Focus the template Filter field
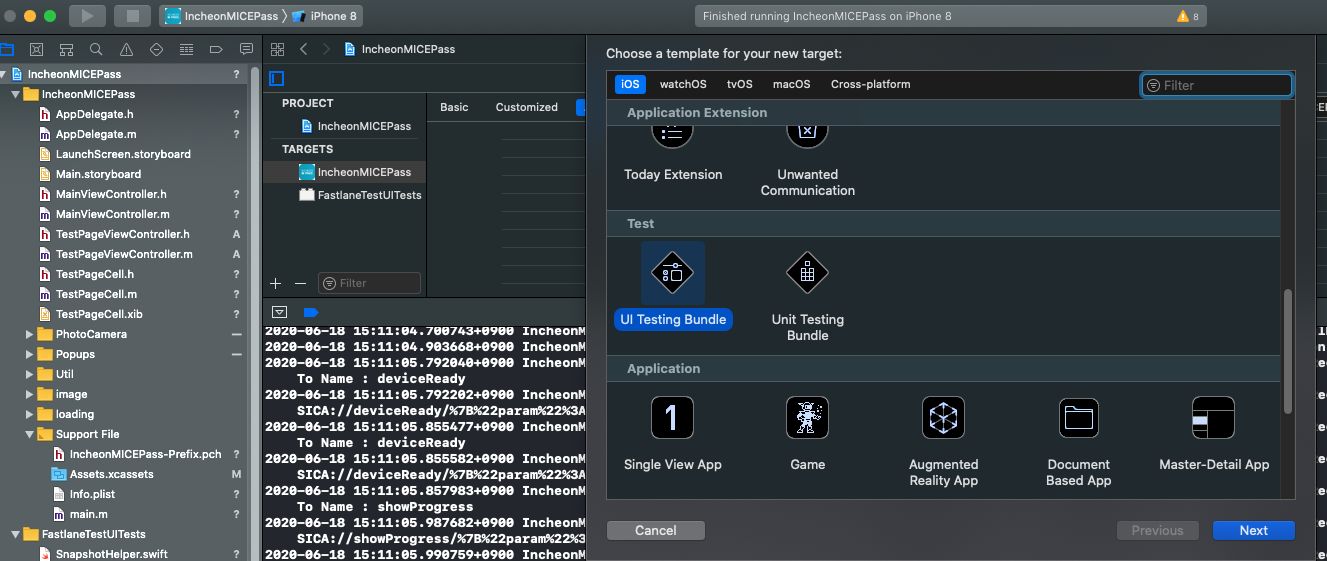 tap(1217, 85)
